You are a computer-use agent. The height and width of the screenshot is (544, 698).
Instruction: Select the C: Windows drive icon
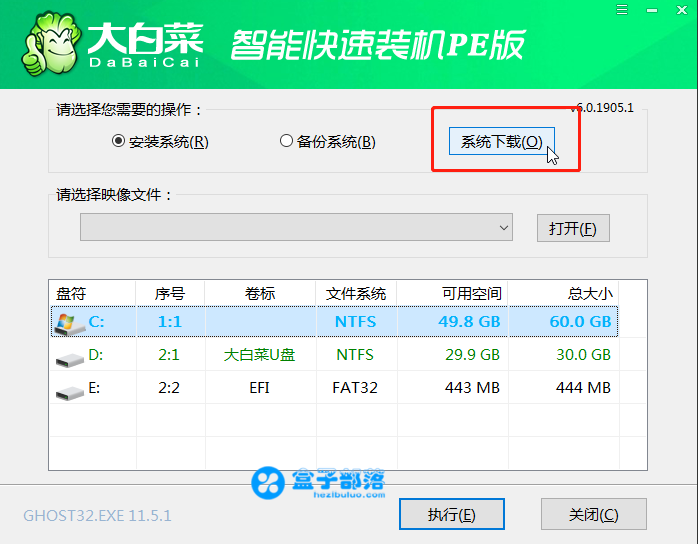(69, 324)
